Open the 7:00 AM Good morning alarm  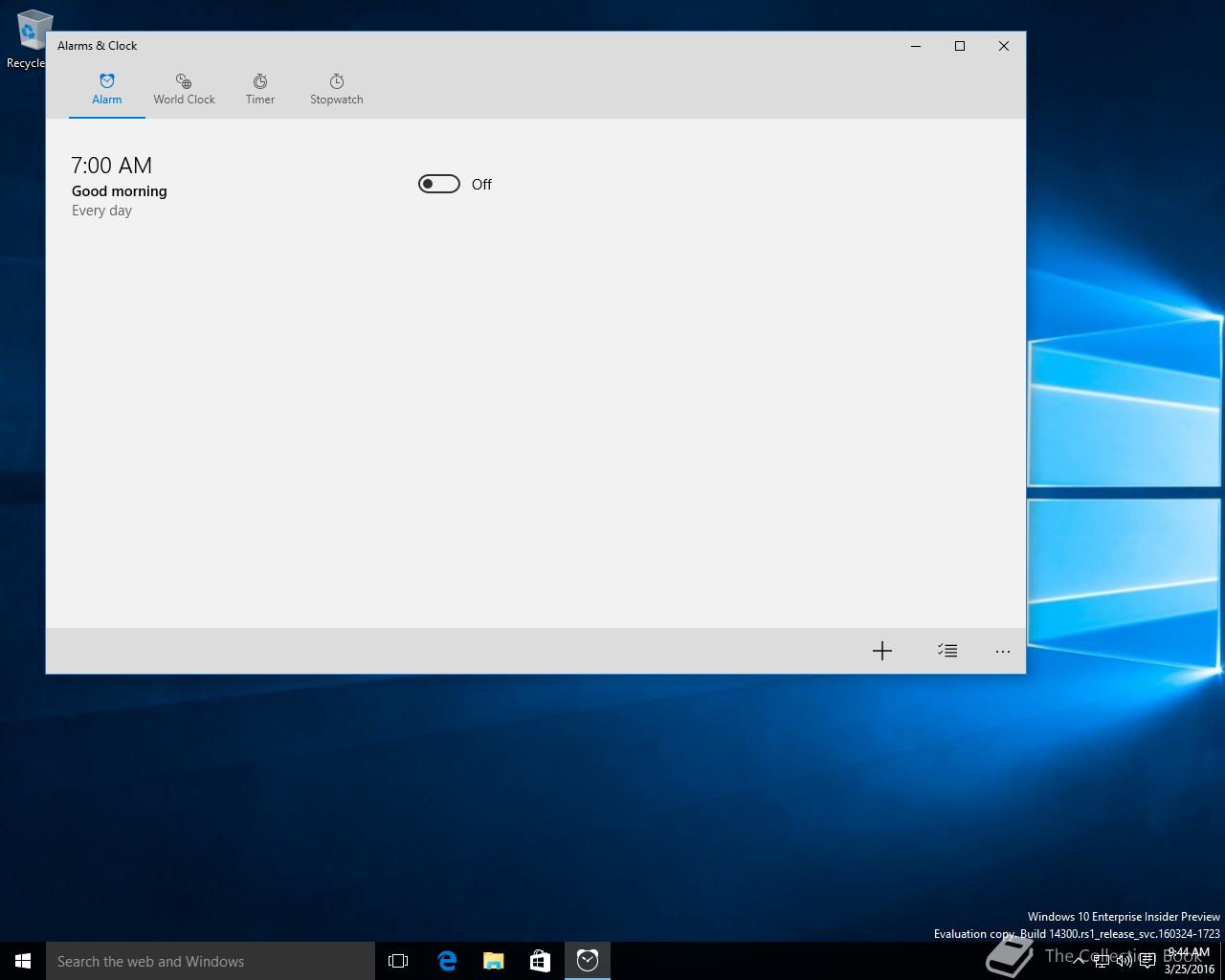click(x=119, y=187)
